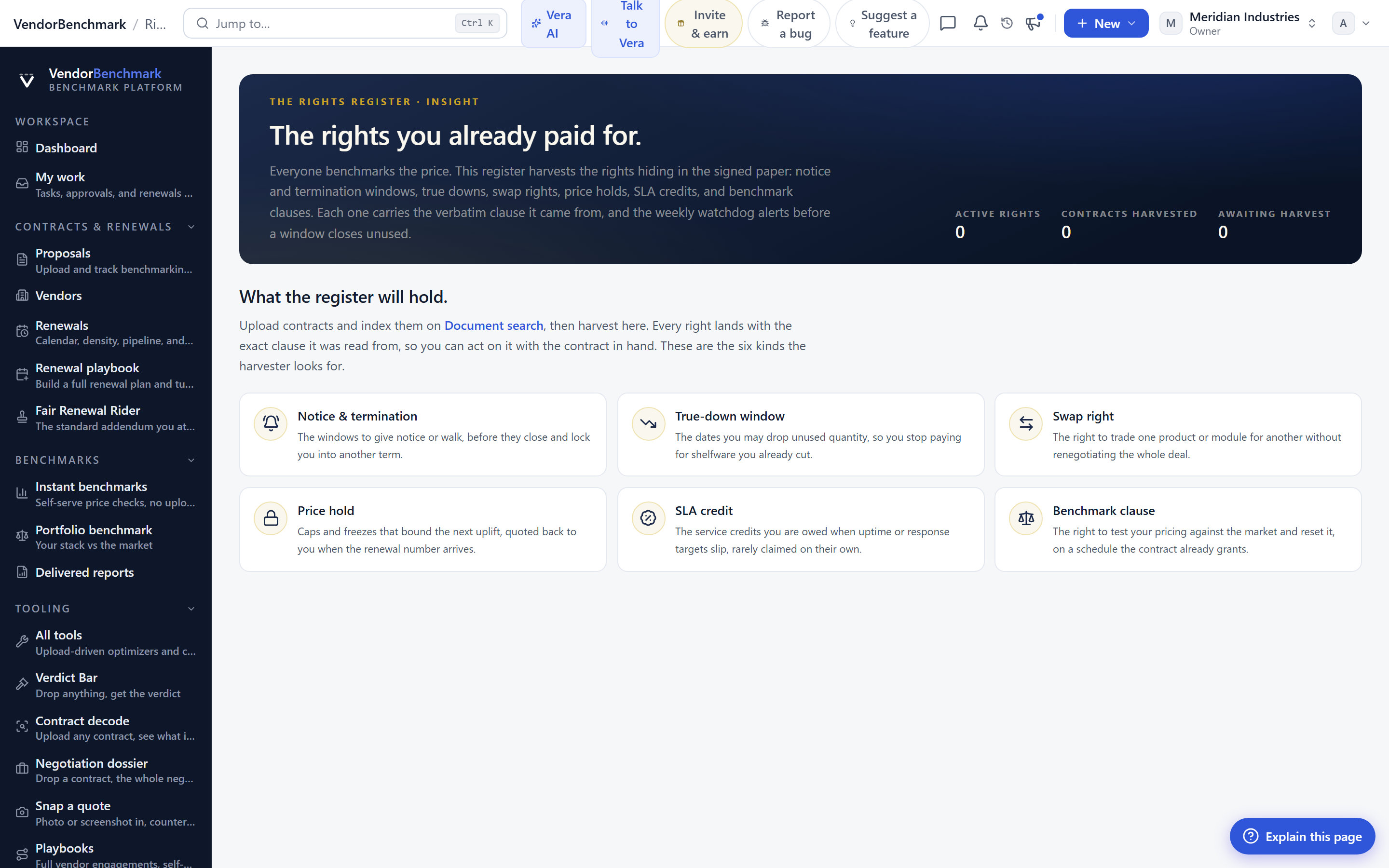
Task: Open Instant benchmarks from sidebar
Action: click(x=106, y=494)
